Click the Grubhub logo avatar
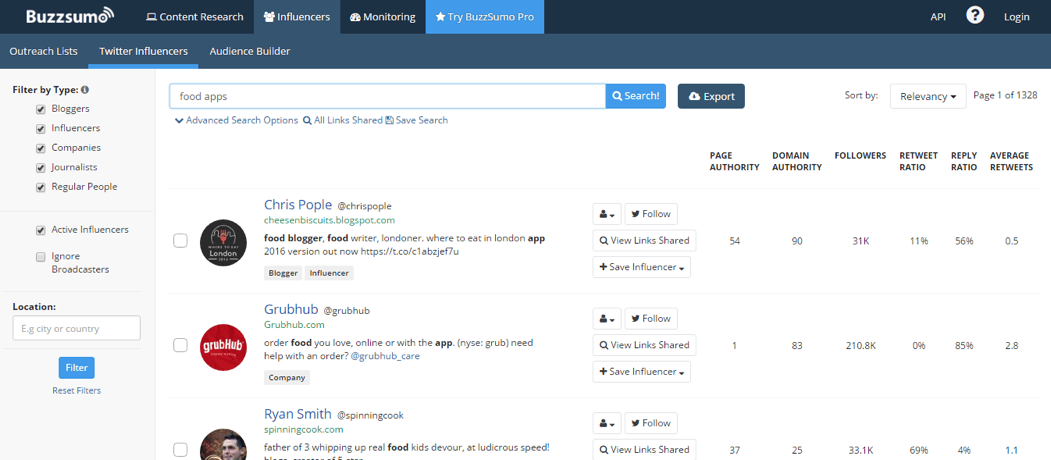This screenshot has height=460, width=1051. 223,347
